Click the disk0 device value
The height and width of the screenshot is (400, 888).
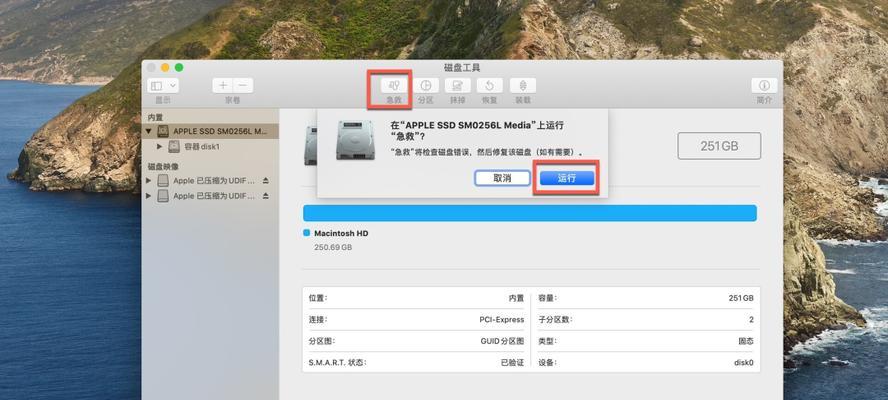[744, 363]
